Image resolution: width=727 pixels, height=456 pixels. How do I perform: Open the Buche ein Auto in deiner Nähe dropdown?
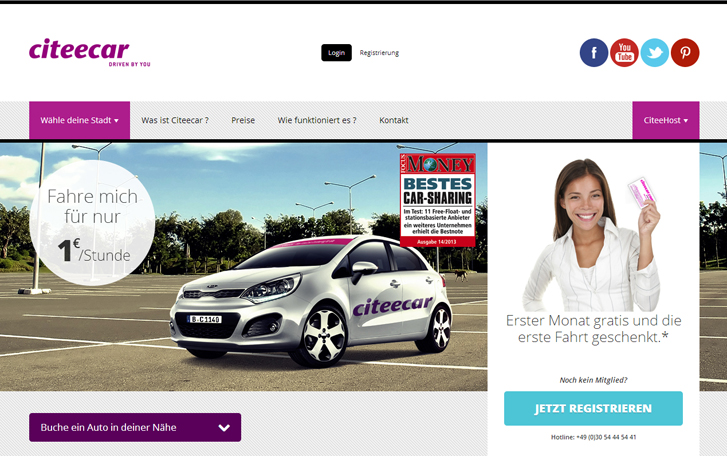pos(135,427)
